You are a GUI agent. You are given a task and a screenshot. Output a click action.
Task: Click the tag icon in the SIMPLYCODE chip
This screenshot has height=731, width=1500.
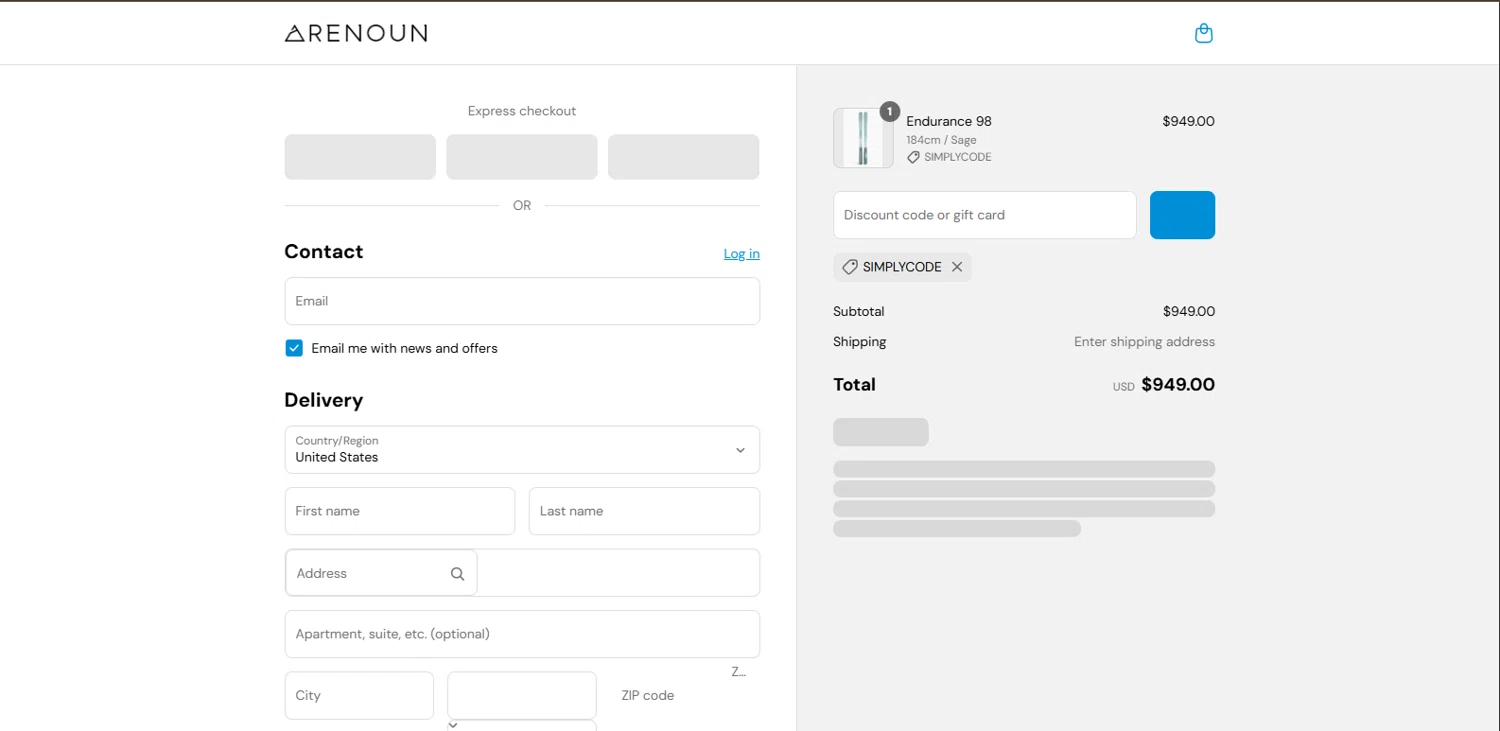pos(849,267)
